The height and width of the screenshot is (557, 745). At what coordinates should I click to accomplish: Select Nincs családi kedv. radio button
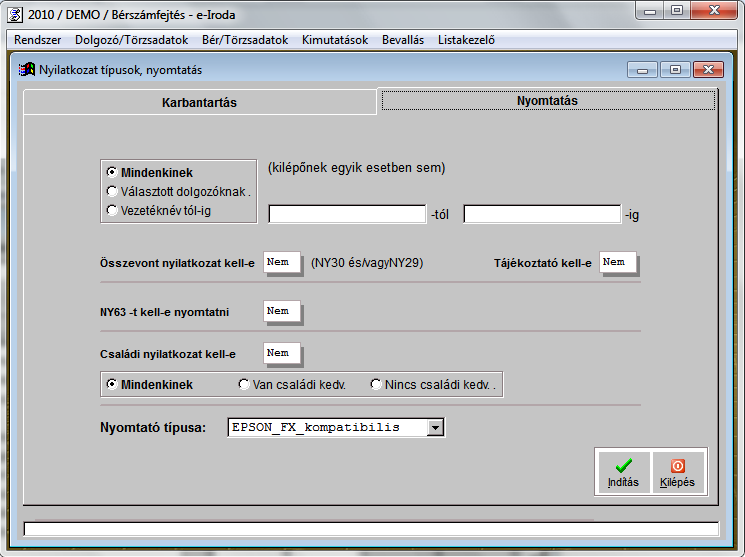click(x=376, y=384)
